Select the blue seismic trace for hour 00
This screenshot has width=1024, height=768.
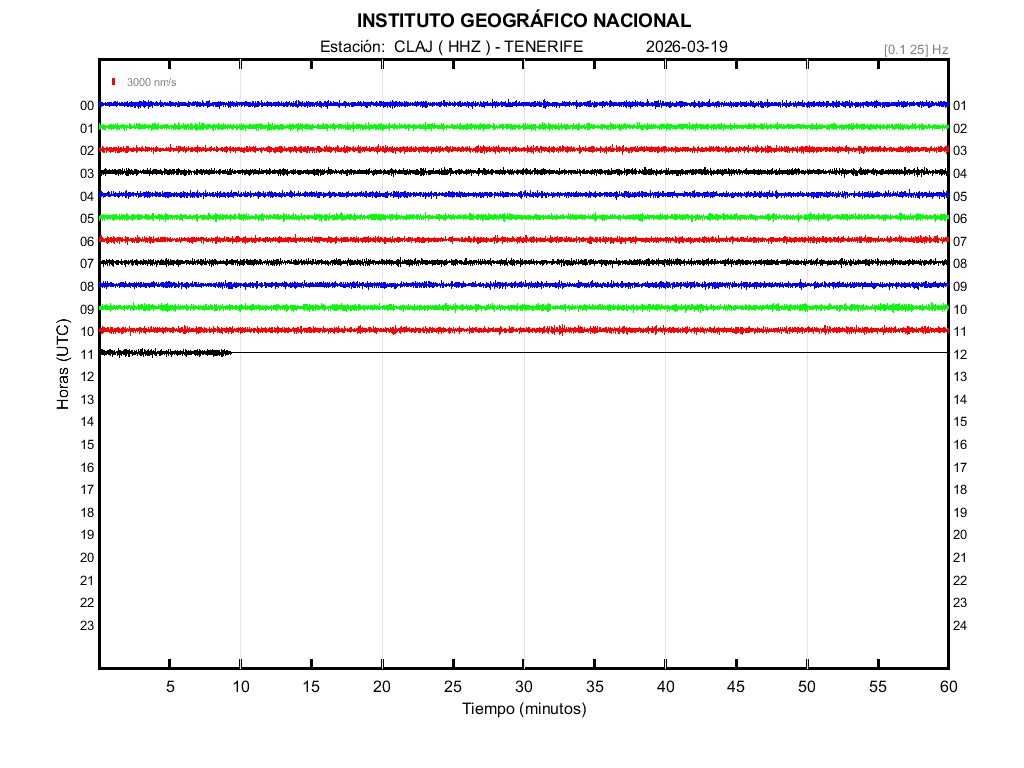tap(523, 104)
